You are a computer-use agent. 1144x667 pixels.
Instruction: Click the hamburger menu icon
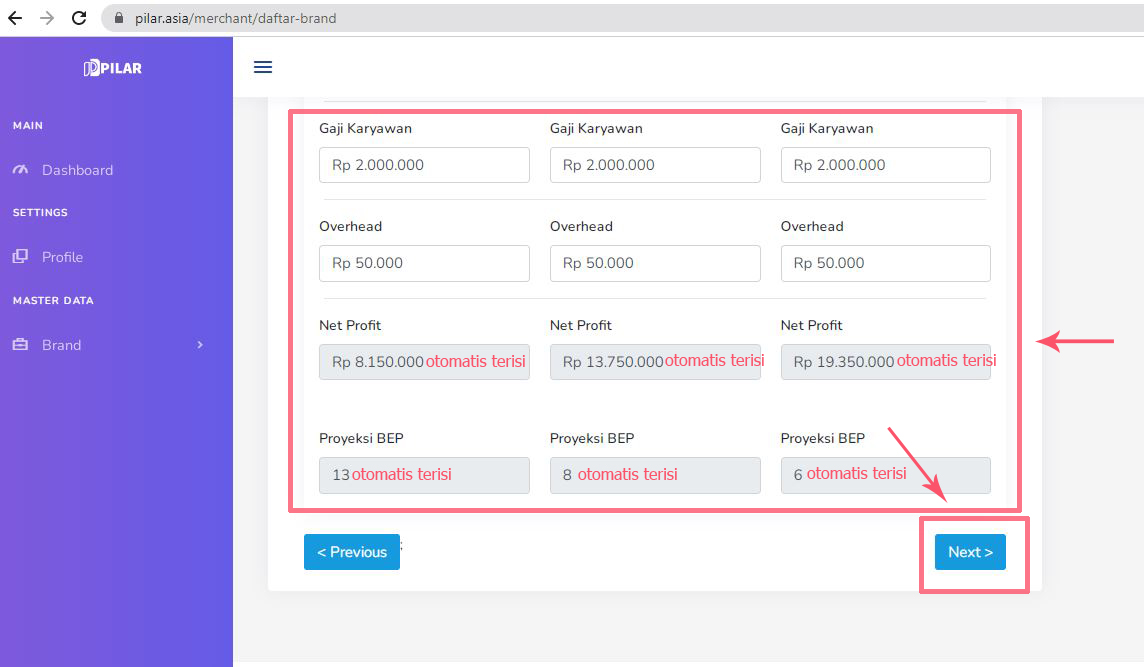tap(263, 67)
